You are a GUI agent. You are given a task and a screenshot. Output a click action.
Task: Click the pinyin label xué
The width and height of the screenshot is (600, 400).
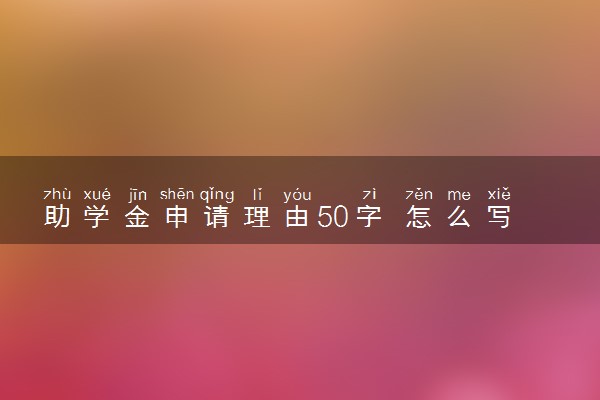pyautogui.click(x=97, y=194)
